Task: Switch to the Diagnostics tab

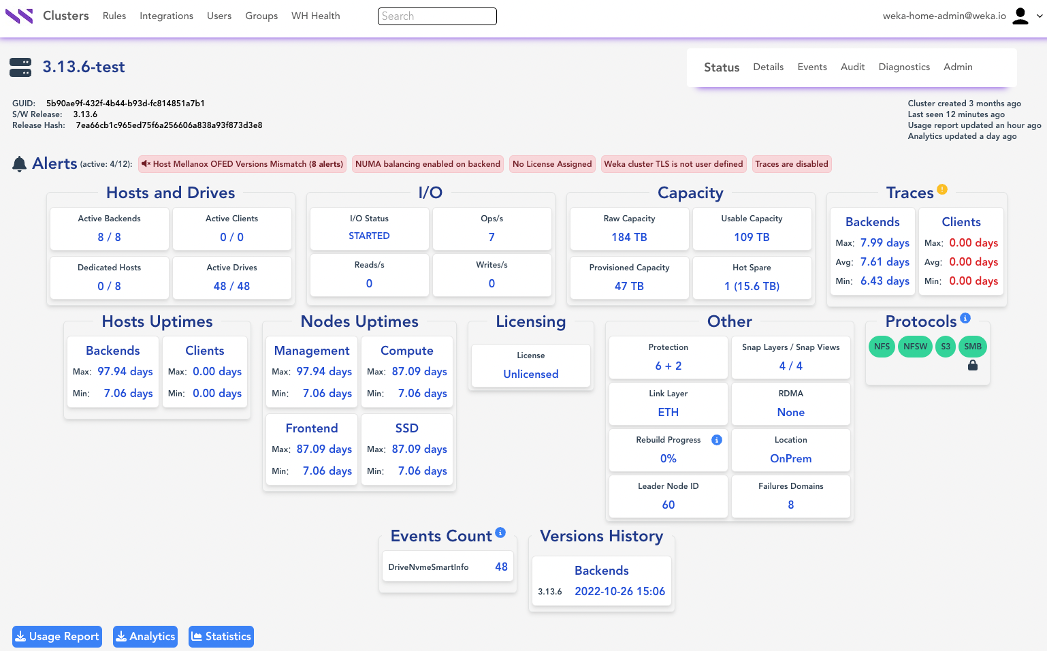Action: pyautogui.click(x=904, y=67)
